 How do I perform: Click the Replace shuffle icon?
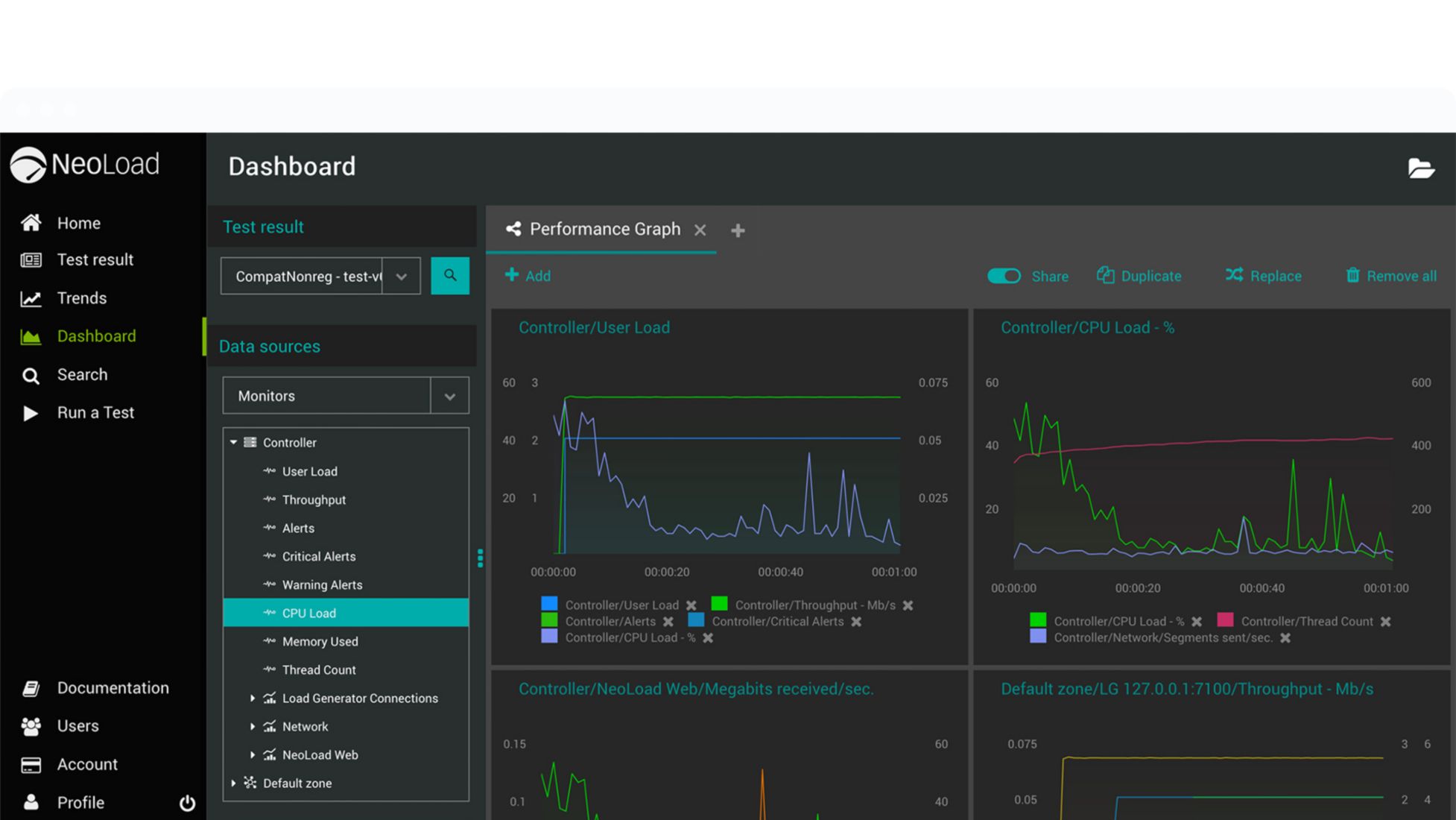coord(1234,276)
